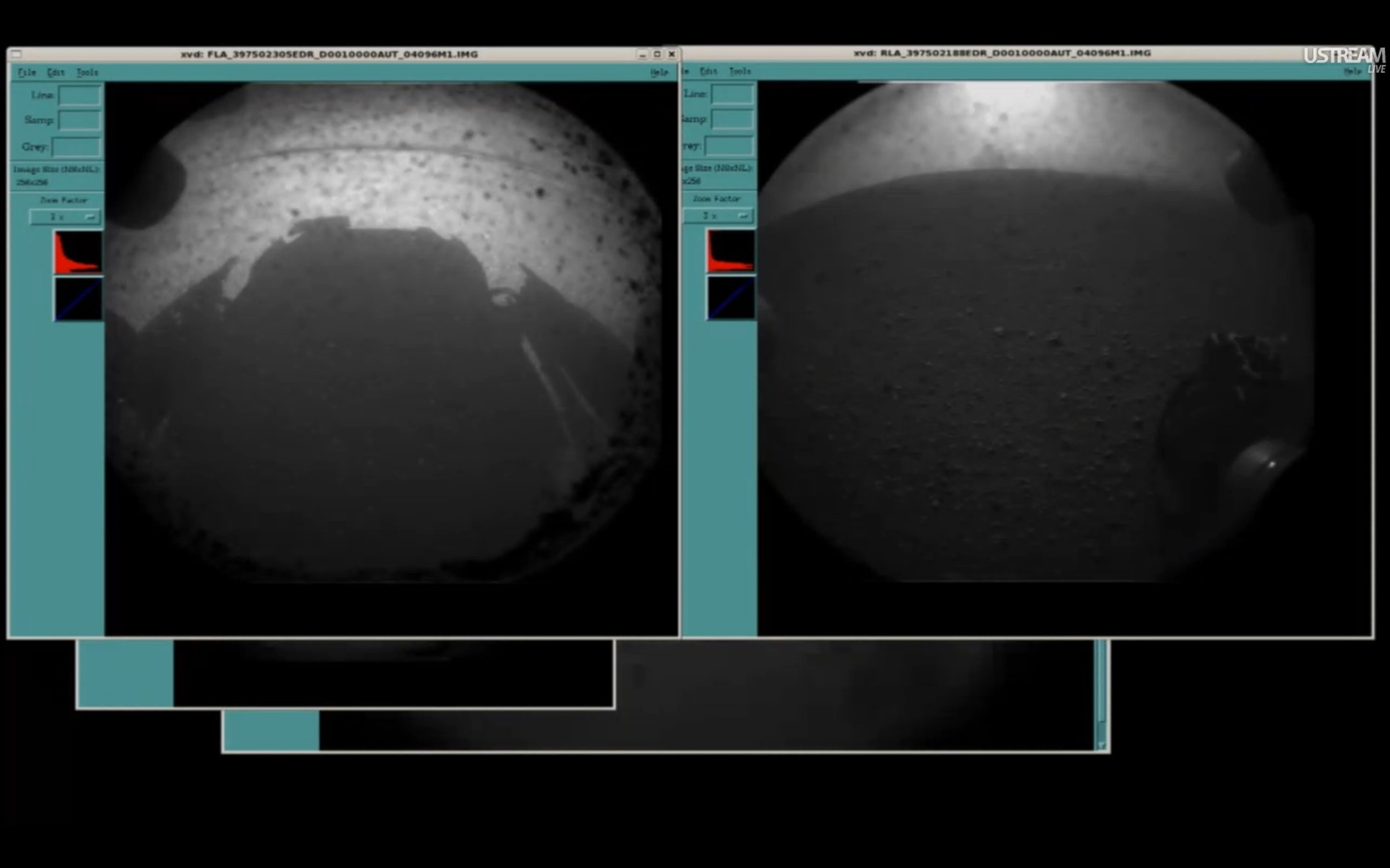Image resolution: width=1390 pixels, height=868 pixels.
Task: Click red histogram icon in RLA window
Action: 731,251
